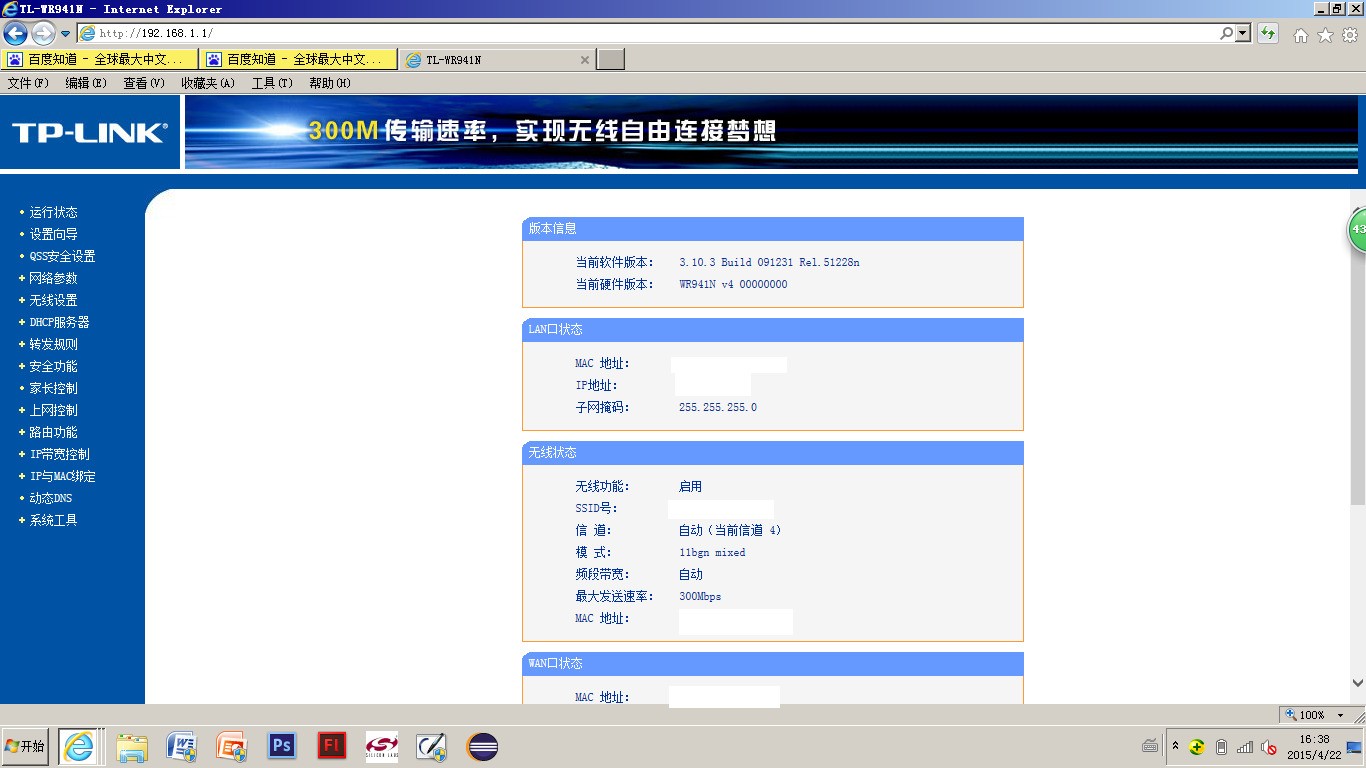The height and width of the screenshot is (768, 1366).
Task: Open the IE favorites star icon
Action: point(1326,35)
